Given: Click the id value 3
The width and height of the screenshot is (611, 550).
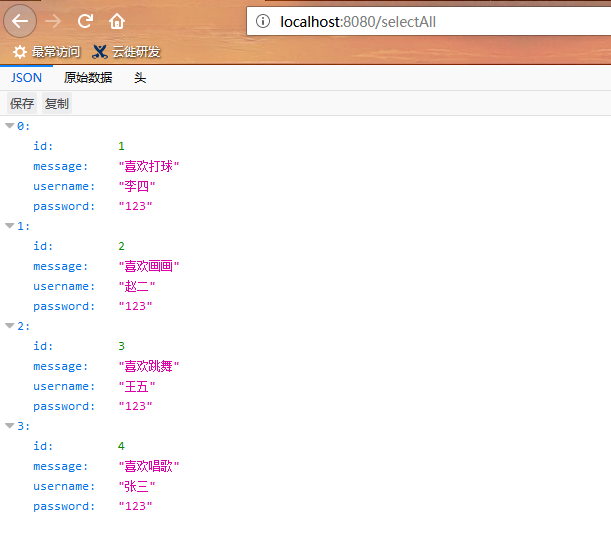Looking at the screenshot, I should [121, 346].
